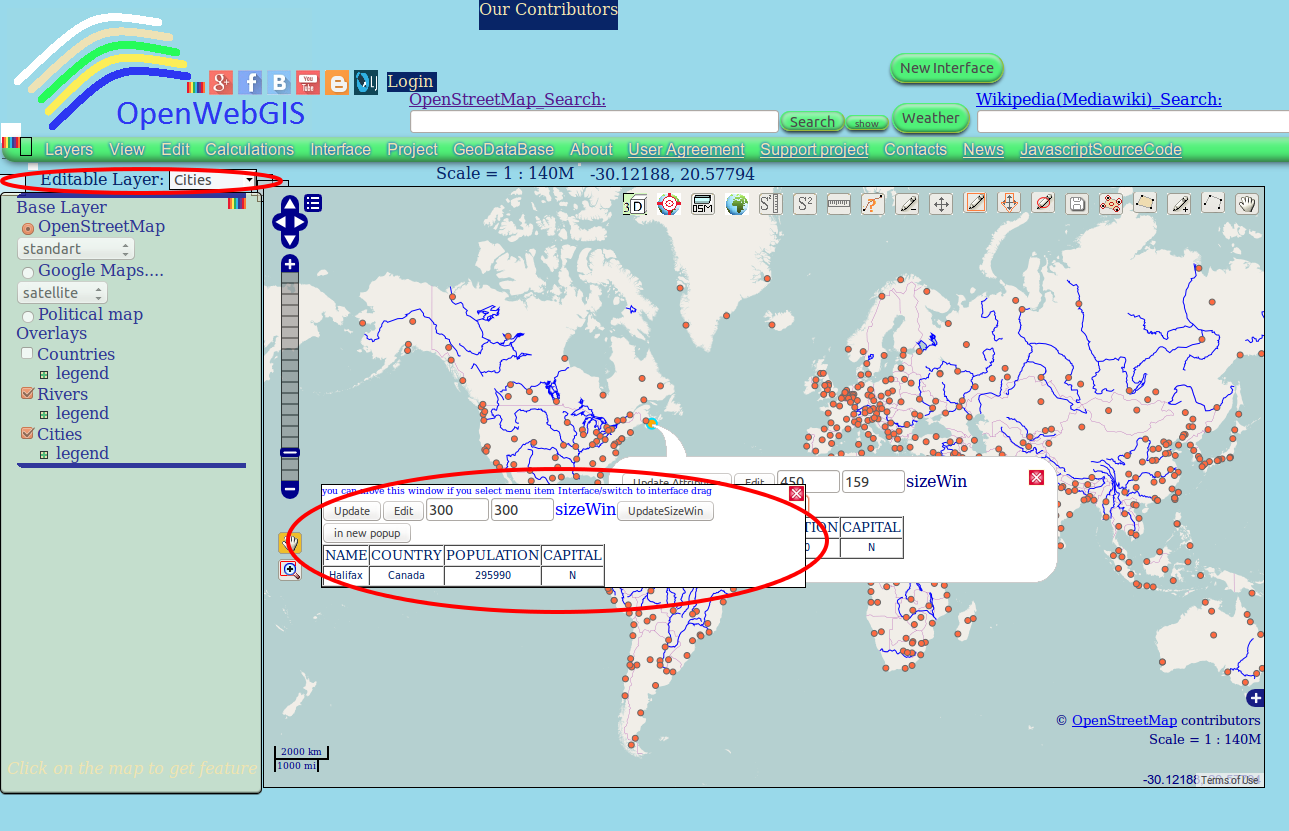Open the Google Maps 'satellite' type dropdown

[x=63, y=293]
